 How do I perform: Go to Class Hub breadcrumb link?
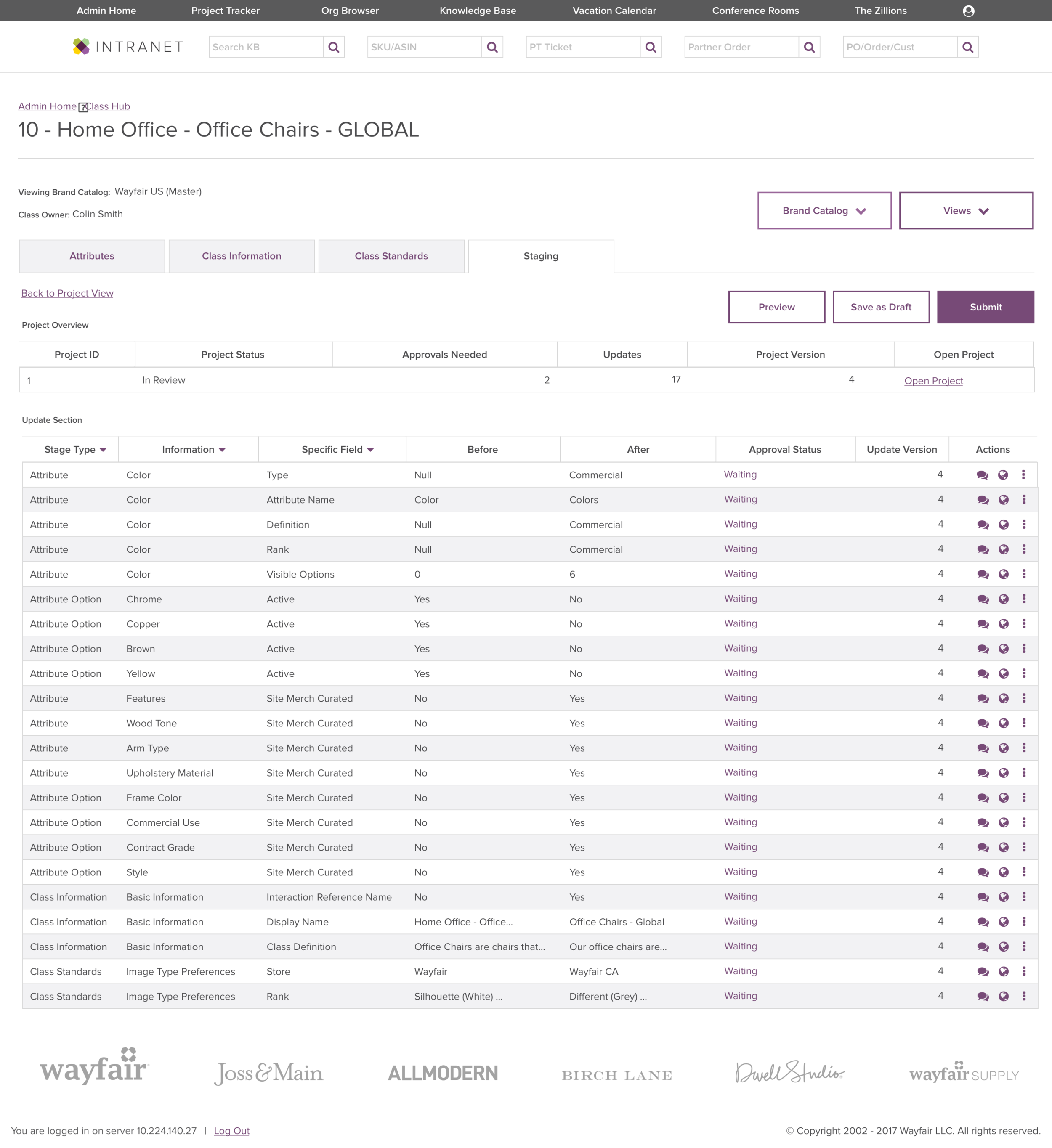coord(108,106)
